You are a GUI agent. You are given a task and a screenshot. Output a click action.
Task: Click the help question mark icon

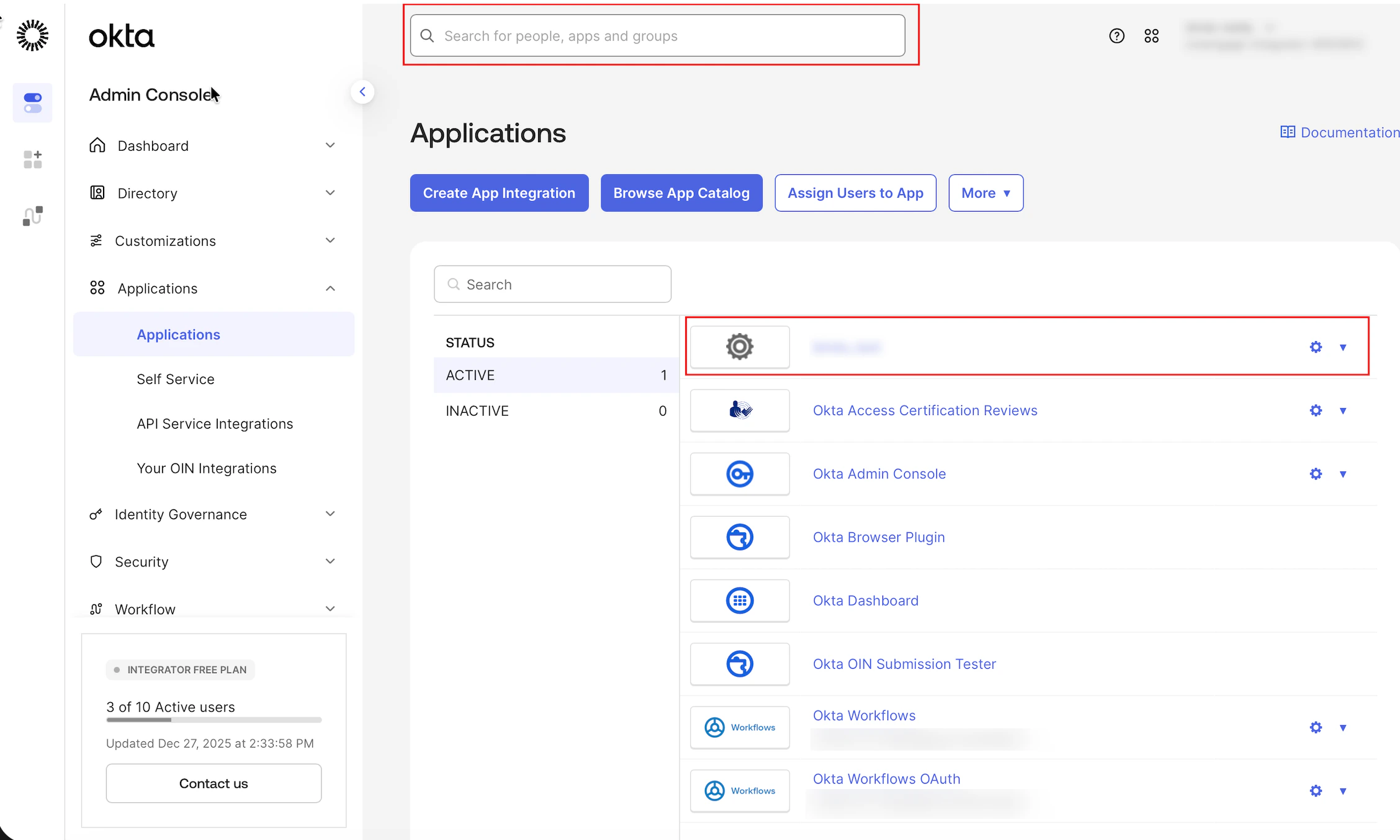pos(1116,36)
